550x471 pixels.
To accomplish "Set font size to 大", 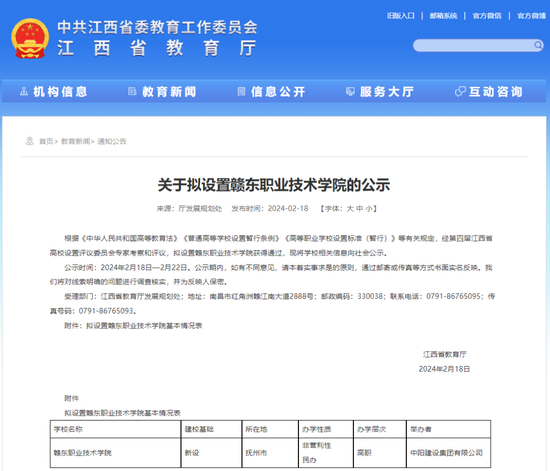I will coord(350,209).
